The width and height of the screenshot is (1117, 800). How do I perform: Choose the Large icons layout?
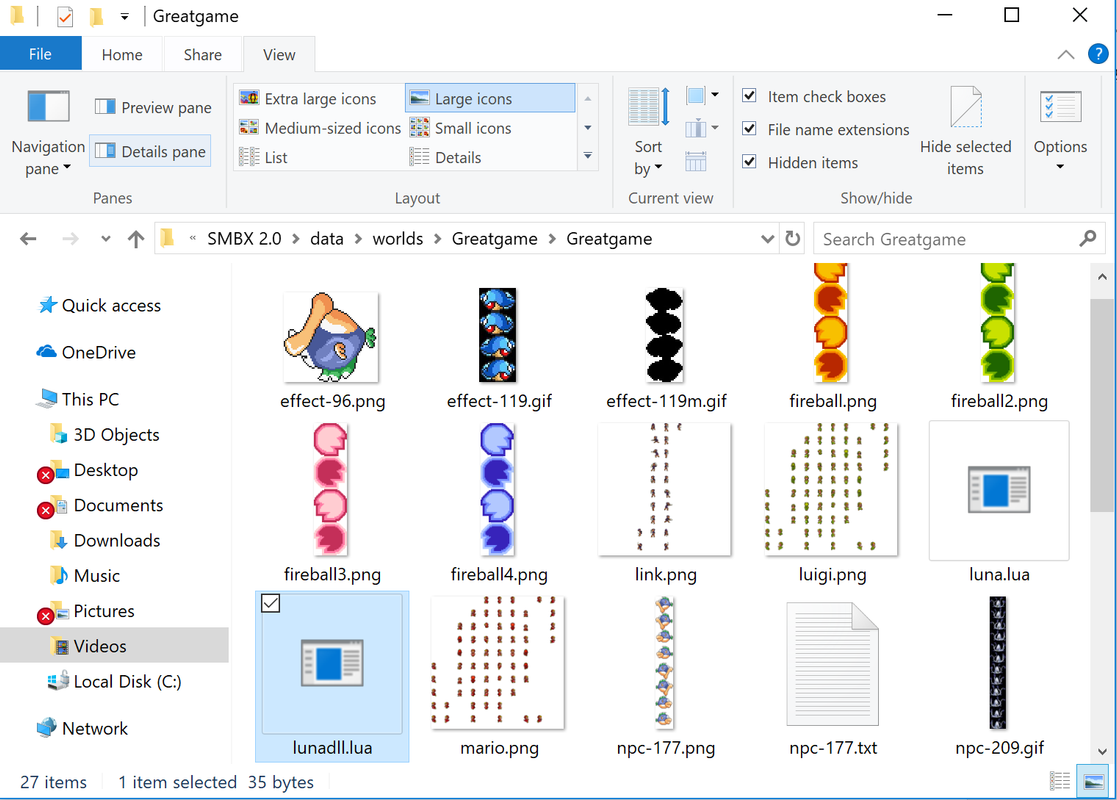click(490, 98)
